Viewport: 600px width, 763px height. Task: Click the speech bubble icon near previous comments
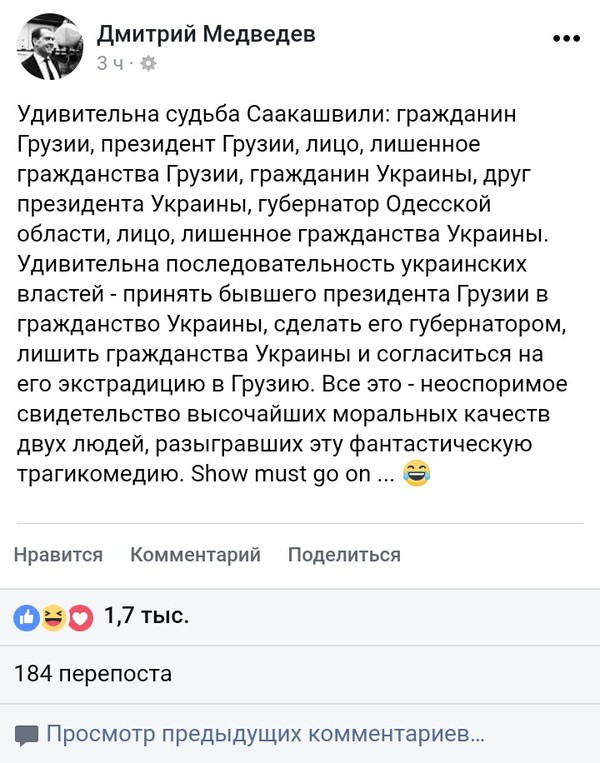pyautogui.click(x=27, y=735)
